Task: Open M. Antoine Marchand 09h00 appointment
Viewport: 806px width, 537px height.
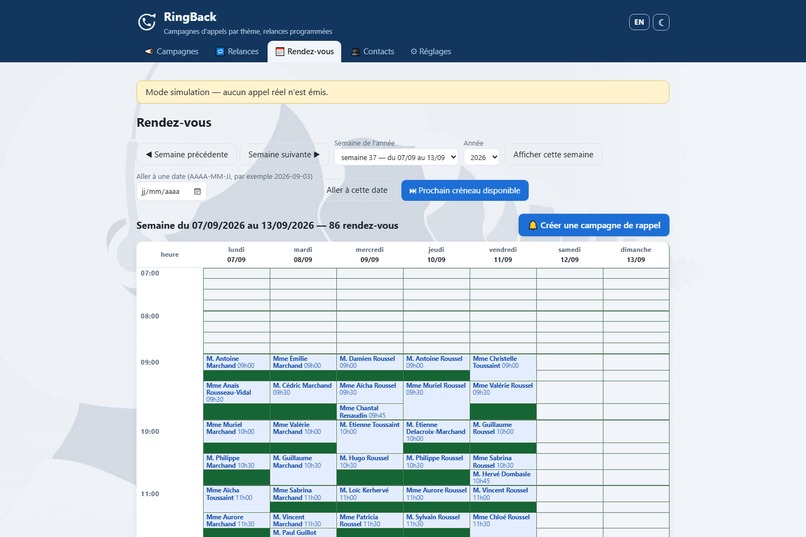Action: coord(236,362)
